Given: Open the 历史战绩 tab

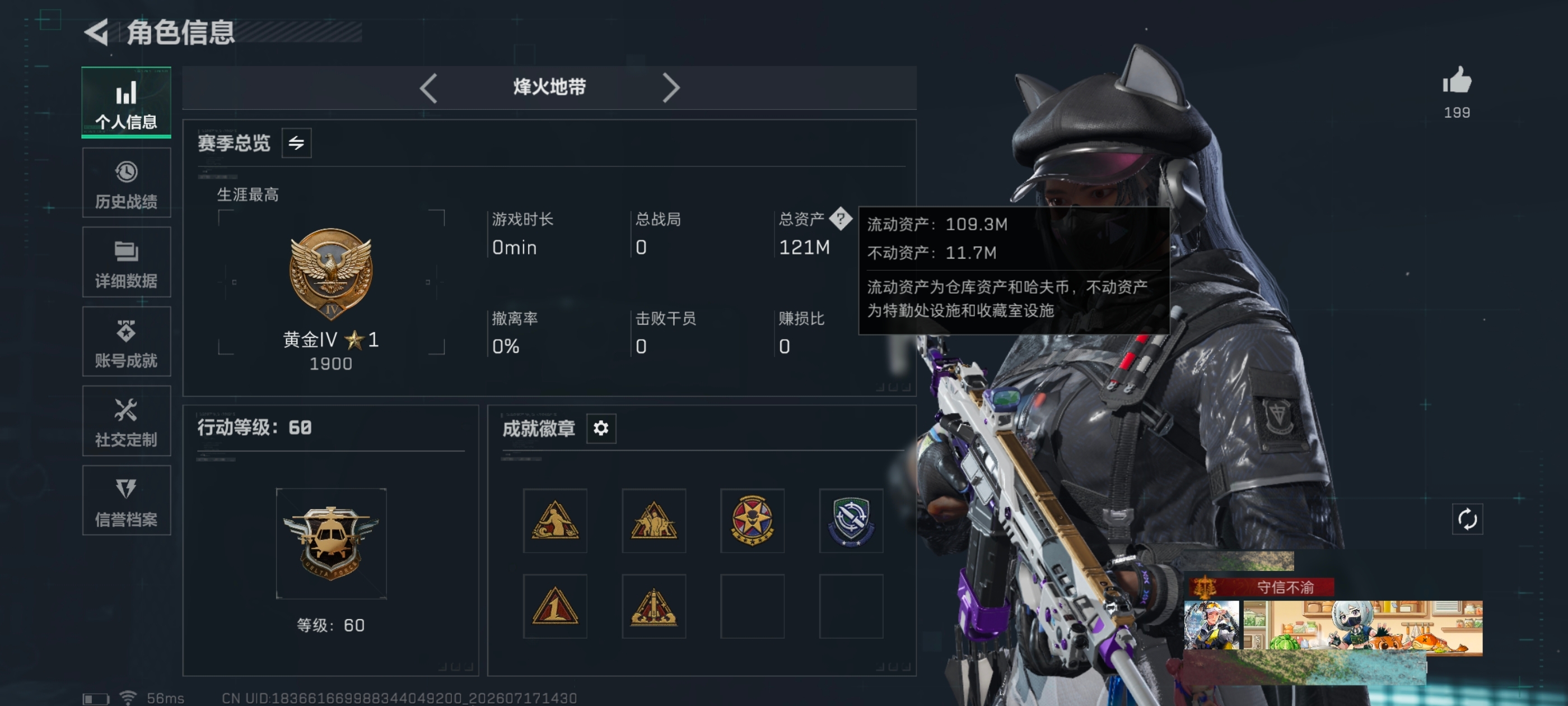Looking at the screenshot, I should (x=127, y=183).
